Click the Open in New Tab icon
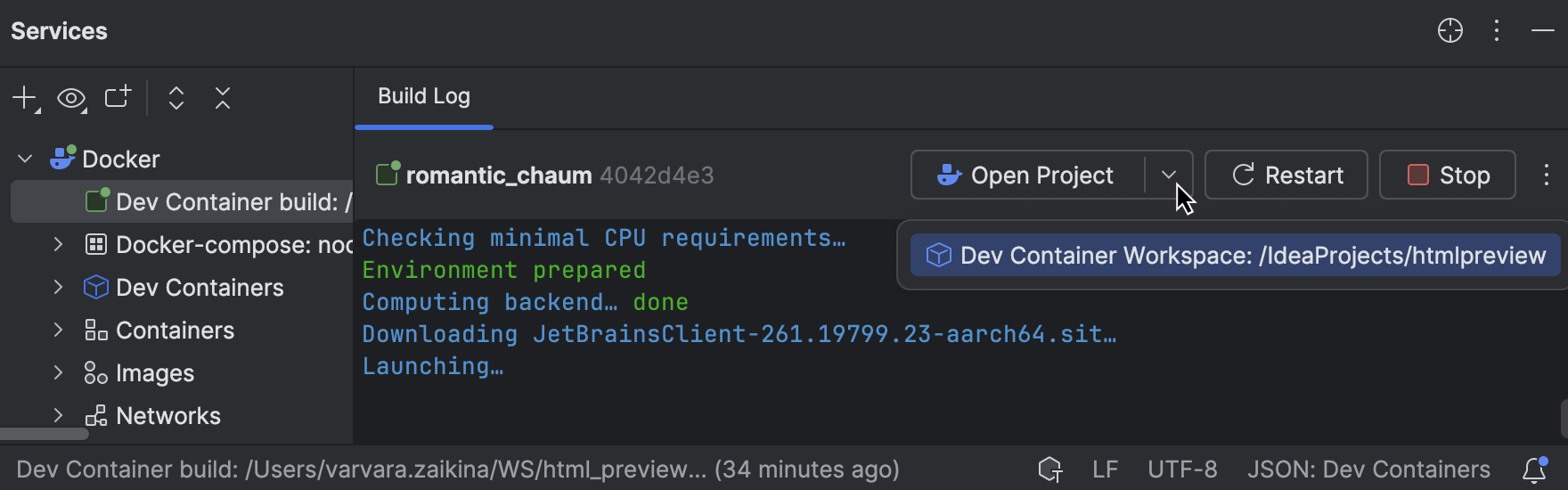This screenshot has width=1568, height=490. pos(118,97)
